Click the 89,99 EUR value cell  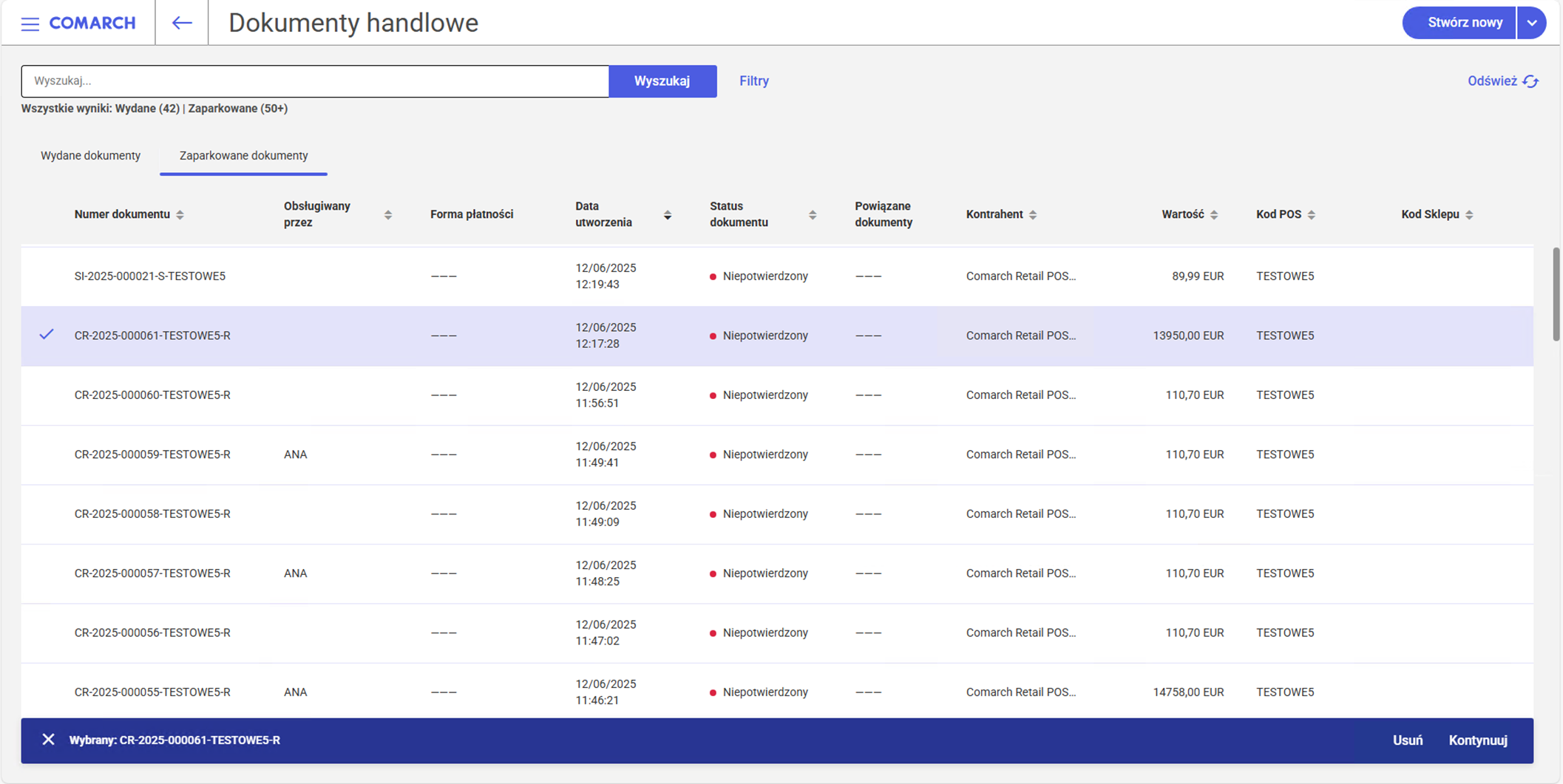(1198, 276)
